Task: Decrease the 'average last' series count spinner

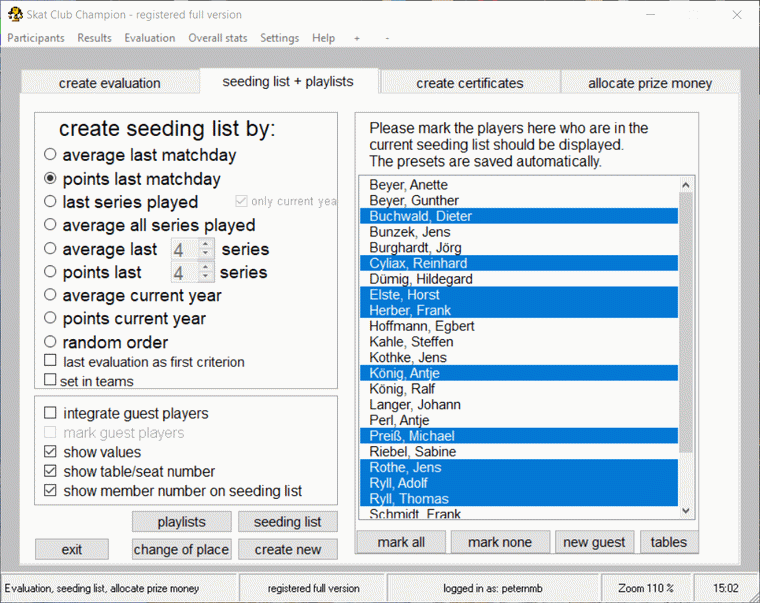Action: (206, 254)
